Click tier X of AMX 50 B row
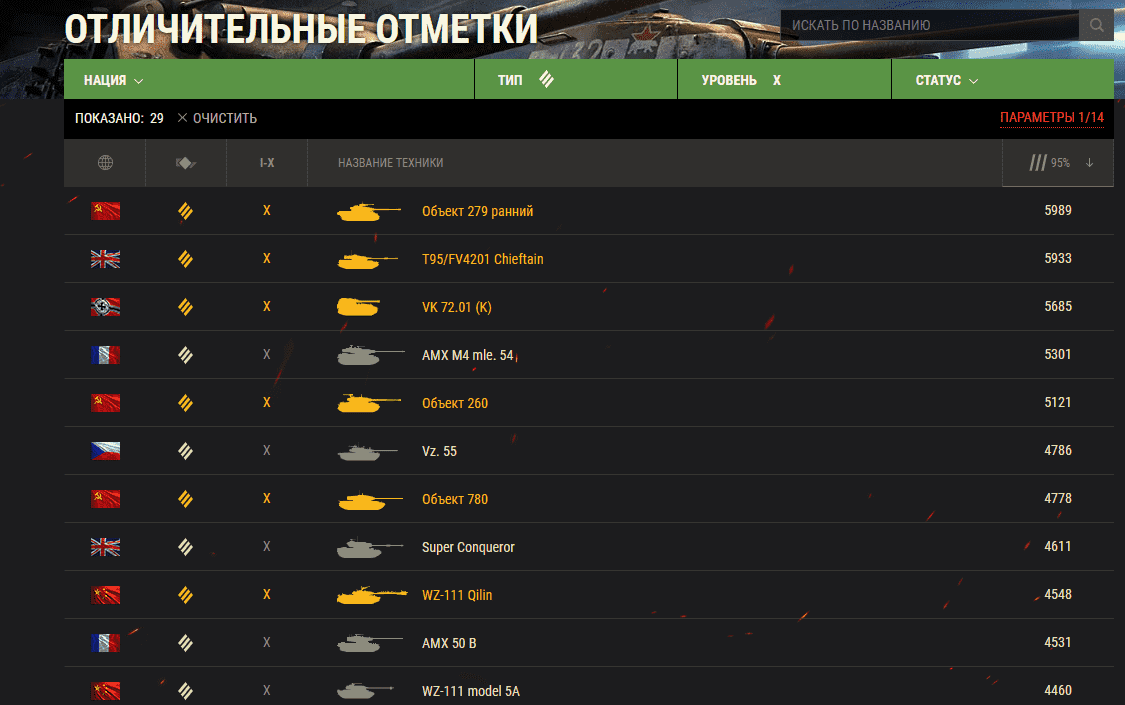This screenshot has height=705, width=1125. click(267, 643)
